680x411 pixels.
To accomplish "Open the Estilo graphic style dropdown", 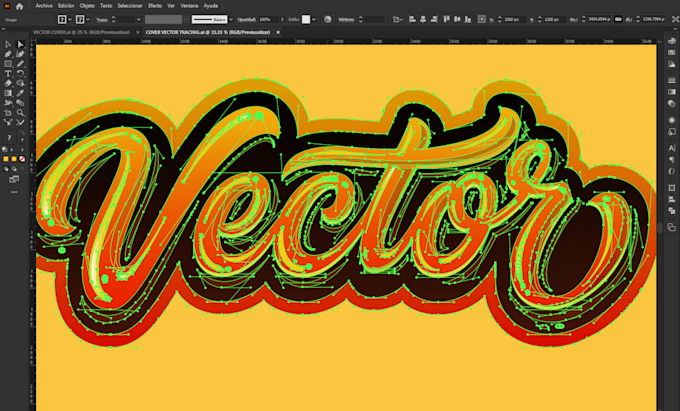I will 314,20.
